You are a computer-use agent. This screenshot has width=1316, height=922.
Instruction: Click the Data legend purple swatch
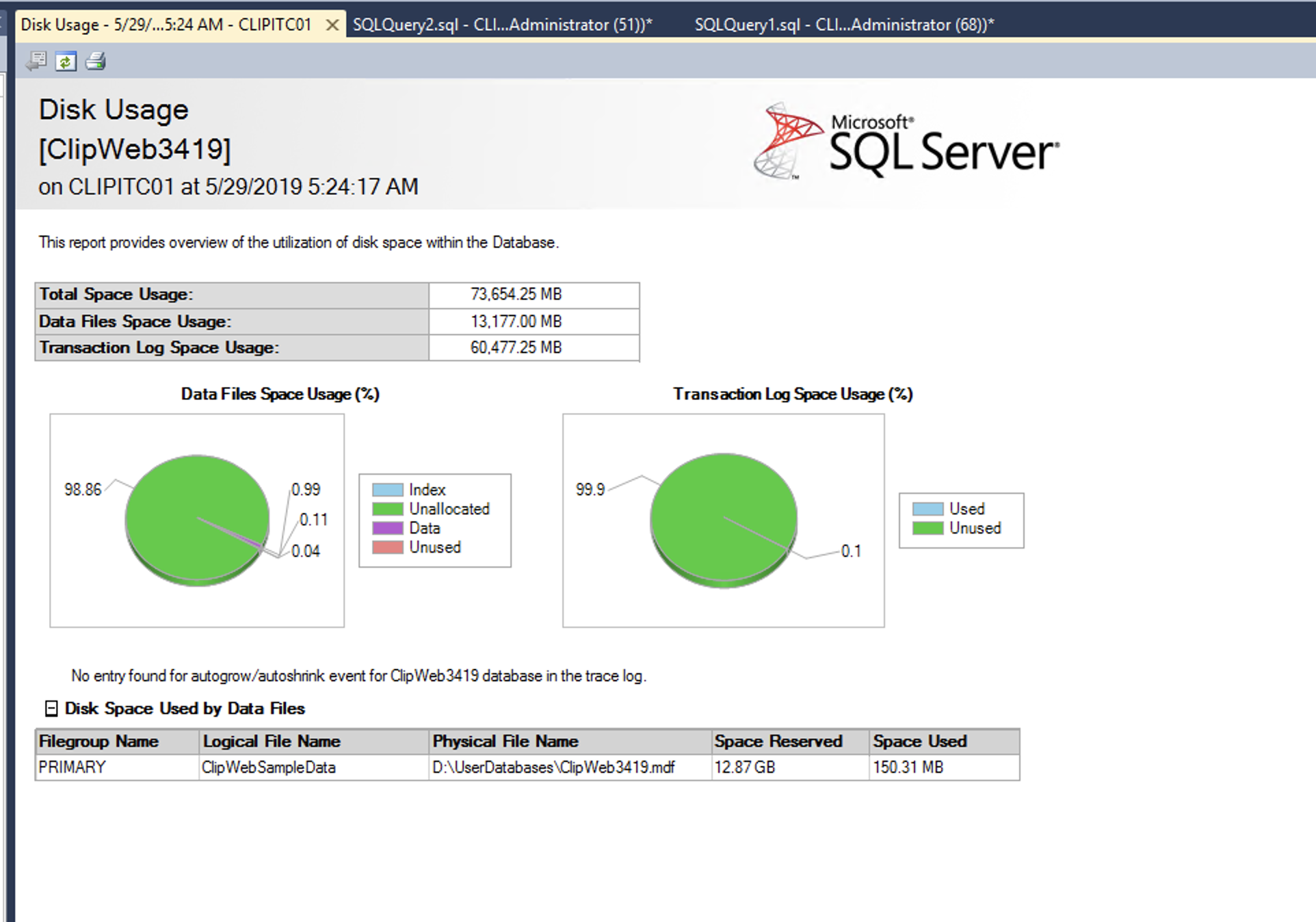click(387, 528)
